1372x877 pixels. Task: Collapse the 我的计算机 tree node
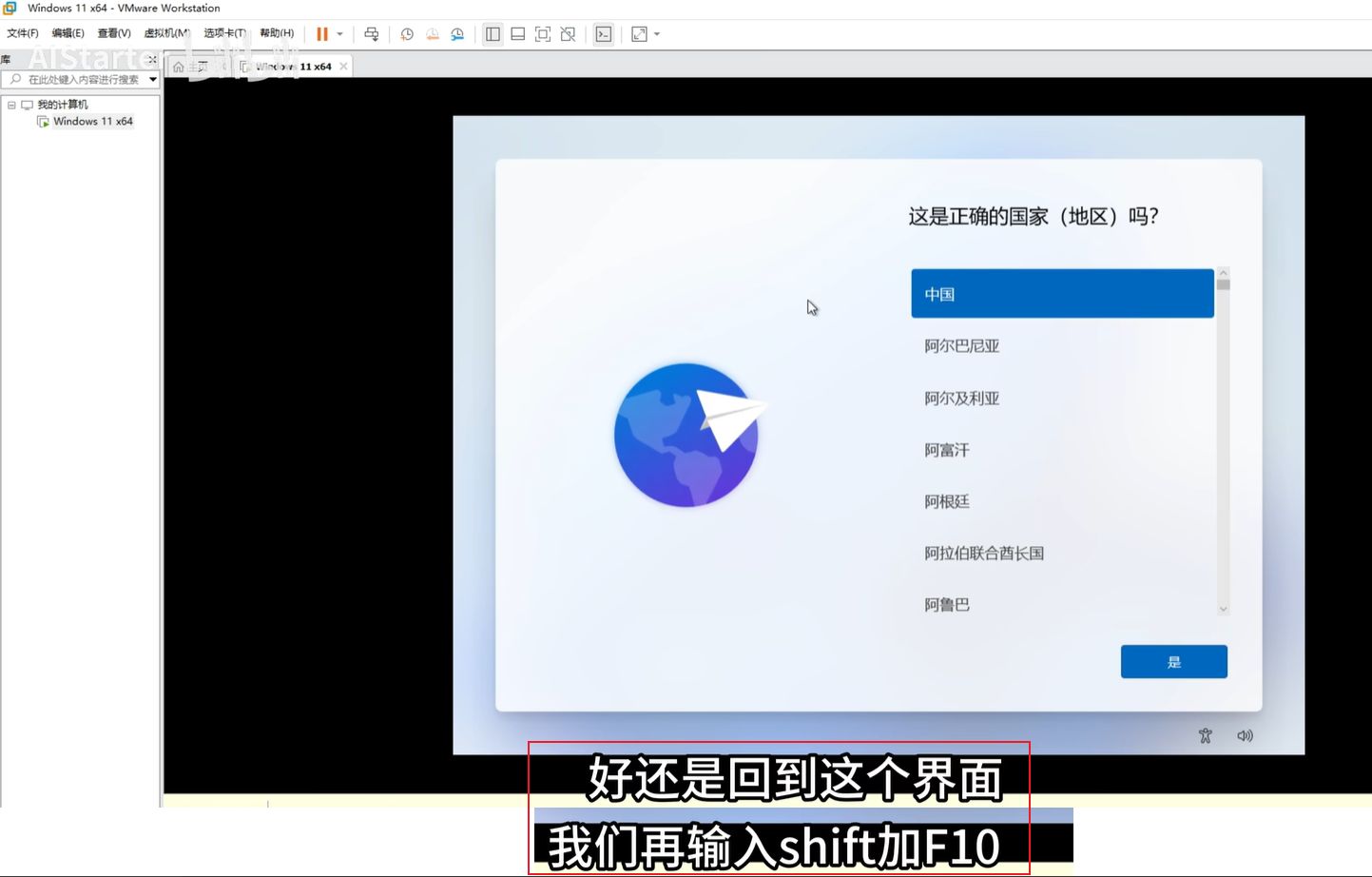pyautogui.click(x=11, y=105)
